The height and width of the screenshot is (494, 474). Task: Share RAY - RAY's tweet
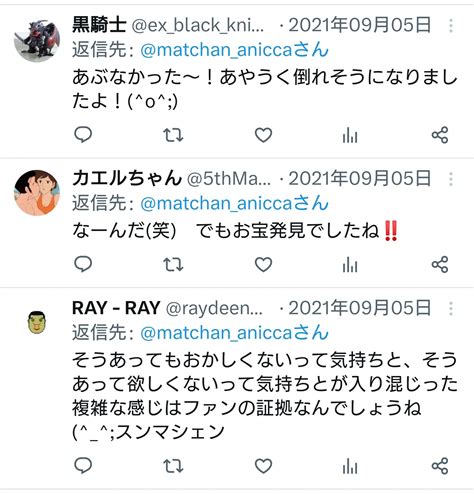click(440, 466)
